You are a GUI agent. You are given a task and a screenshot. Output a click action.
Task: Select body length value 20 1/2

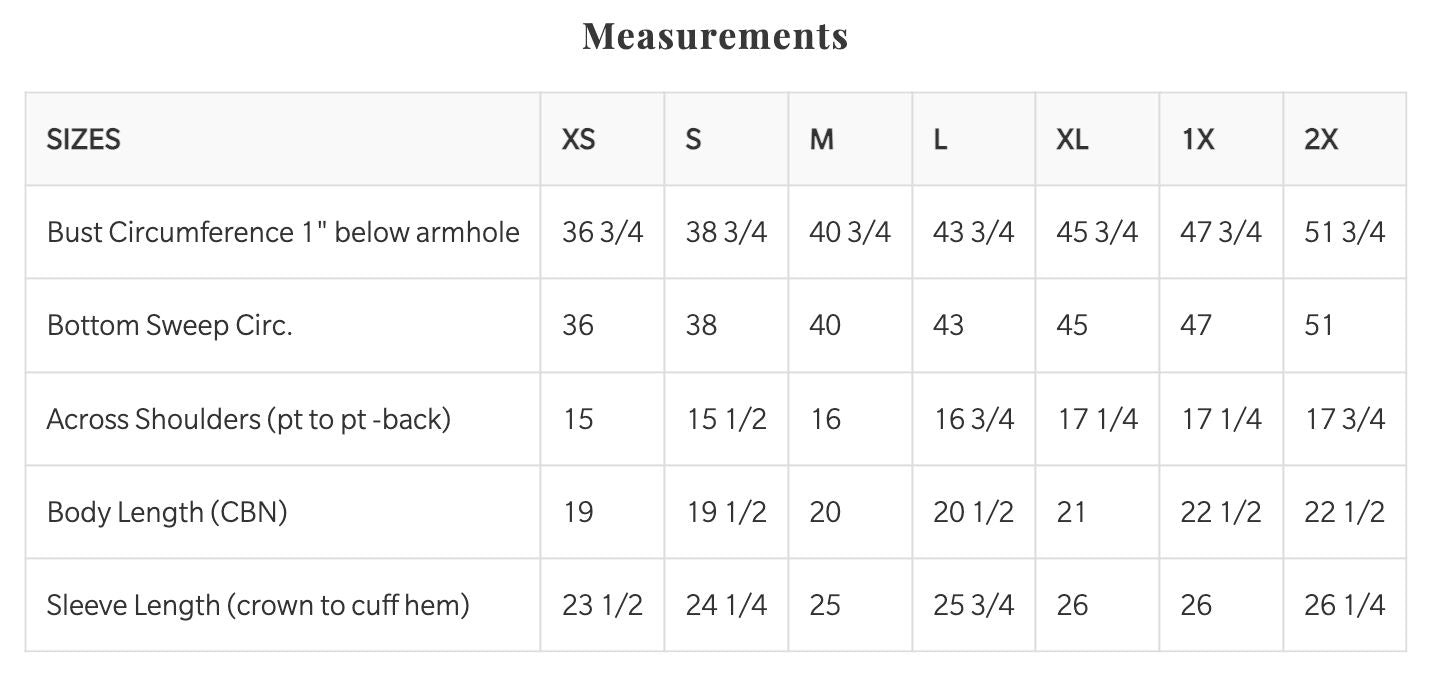tap(973, 512)
